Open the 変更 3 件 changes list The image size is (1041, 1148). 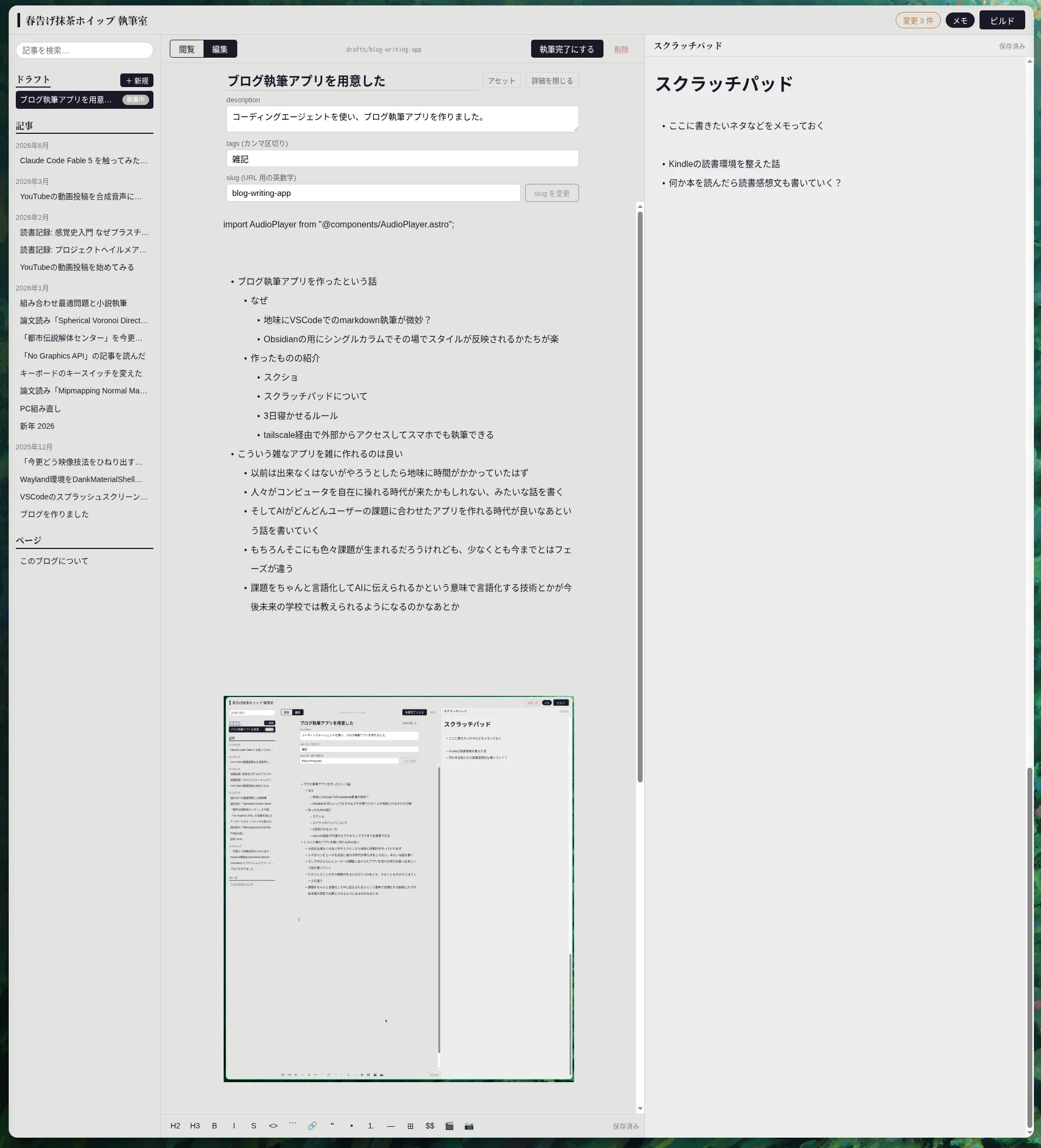(x=917, y=21)
